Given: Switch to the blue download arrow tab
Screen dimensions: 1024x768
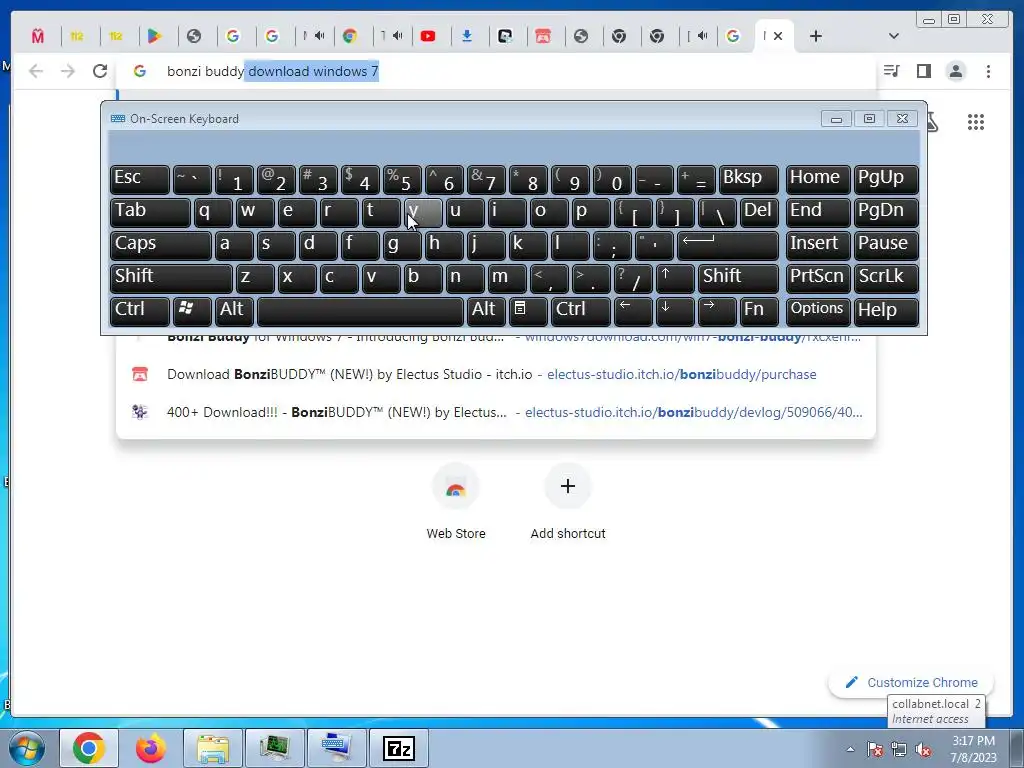Looking at the screenshot, I should coord(466,36).
